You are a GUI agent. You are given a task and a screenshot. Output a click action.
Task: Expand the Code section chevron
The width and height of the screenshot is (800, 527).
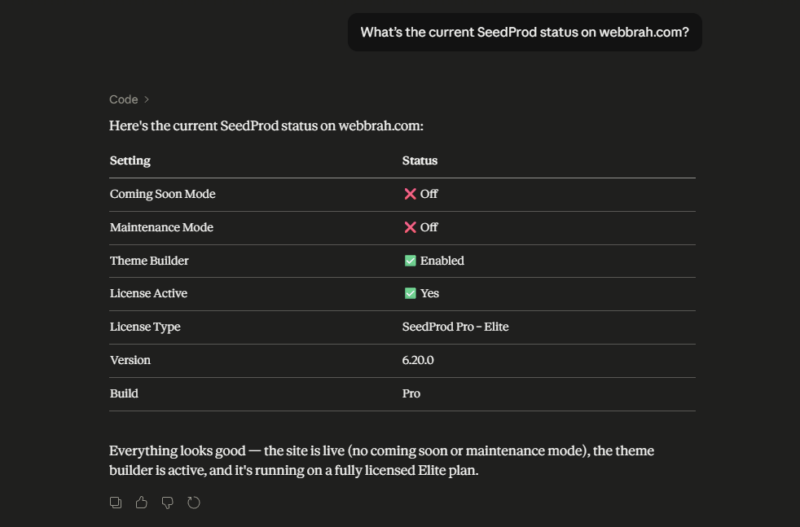pyautogui.click(x=146, y=99)
